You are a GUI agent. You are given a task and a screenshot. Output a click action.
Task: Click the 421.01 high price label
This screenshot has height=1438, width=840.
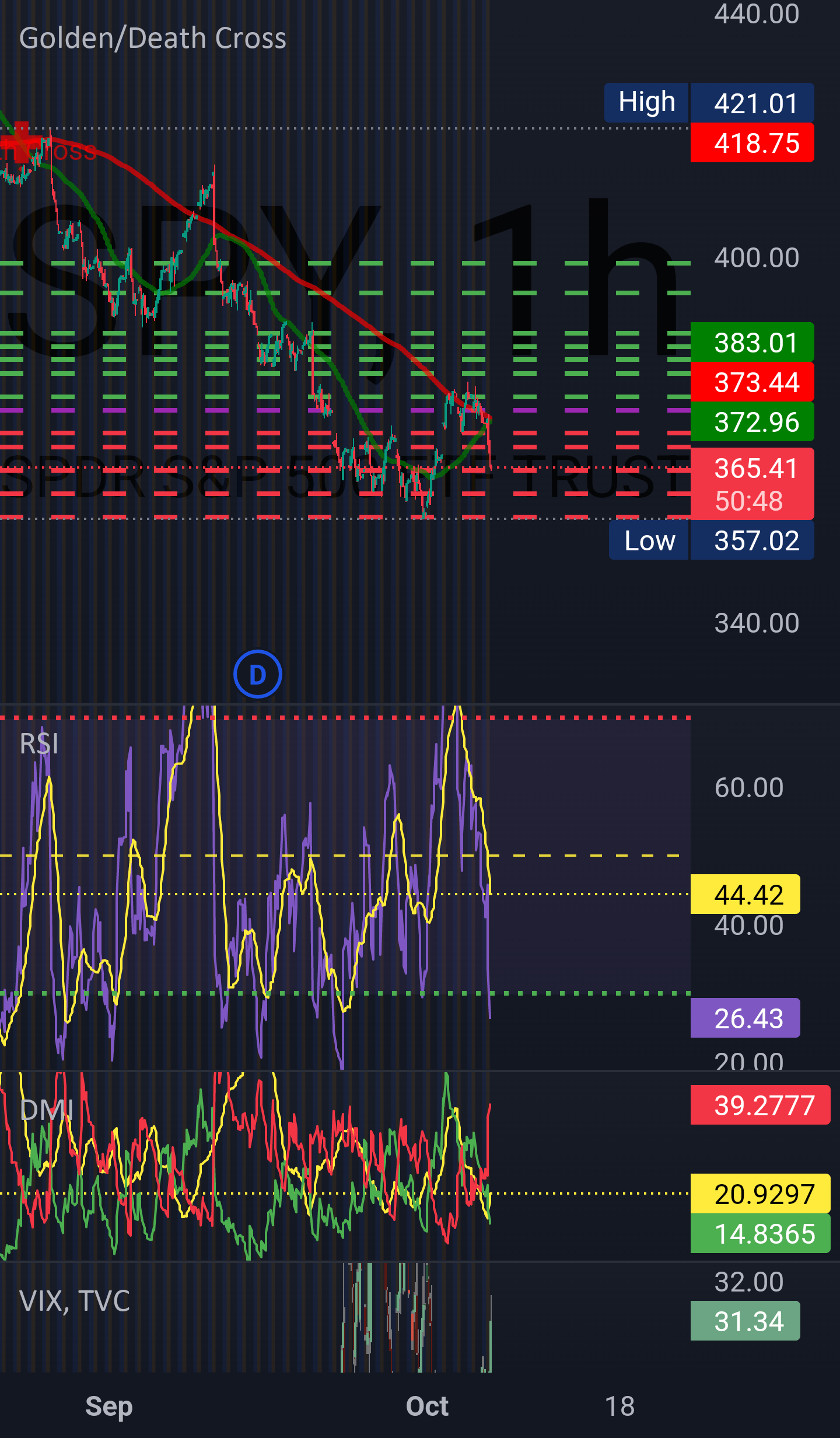pyautogui.click(x=752, y=103)
